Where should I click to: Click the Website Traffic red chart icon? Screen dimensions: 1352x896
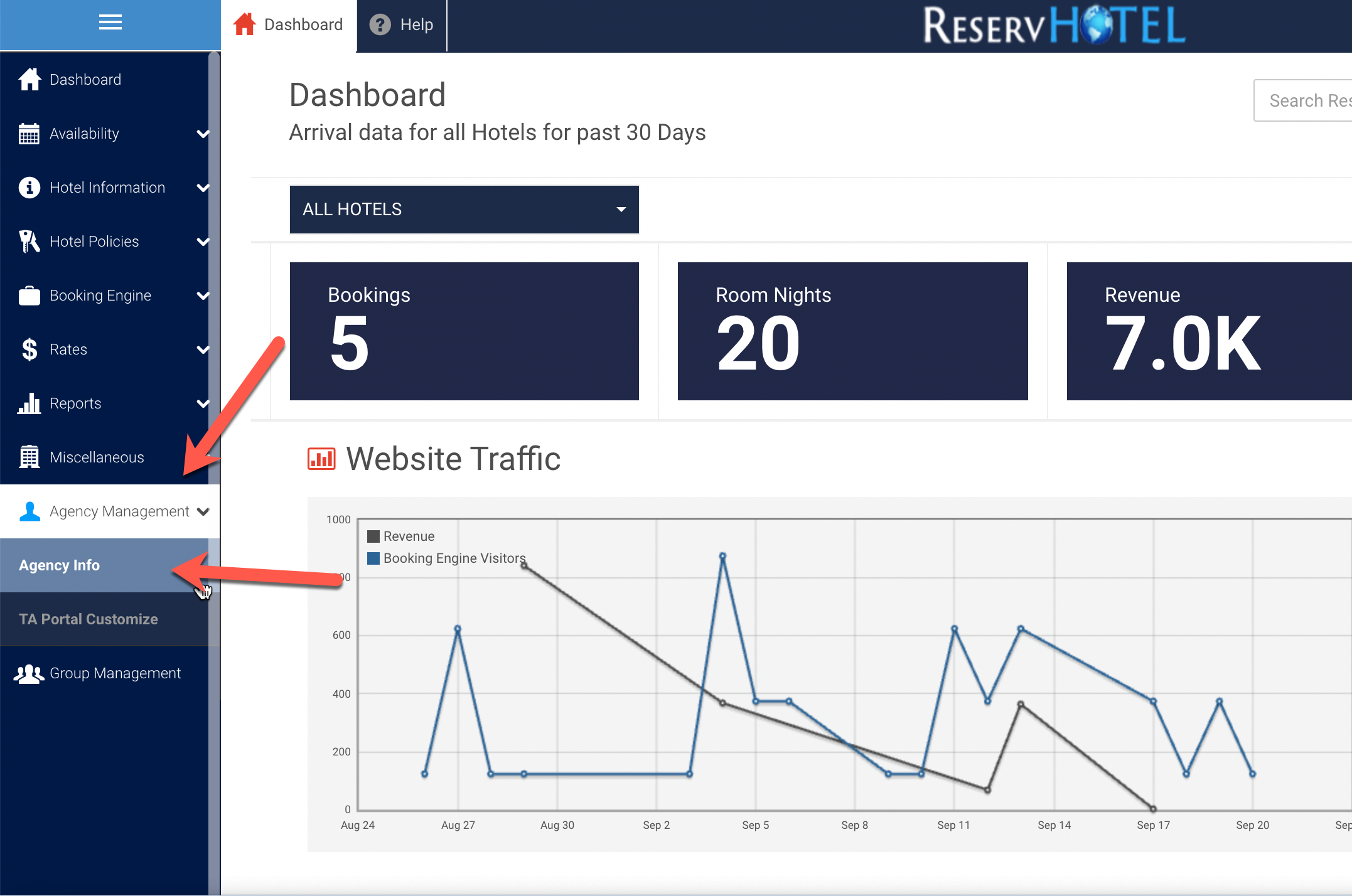point(321,459)
